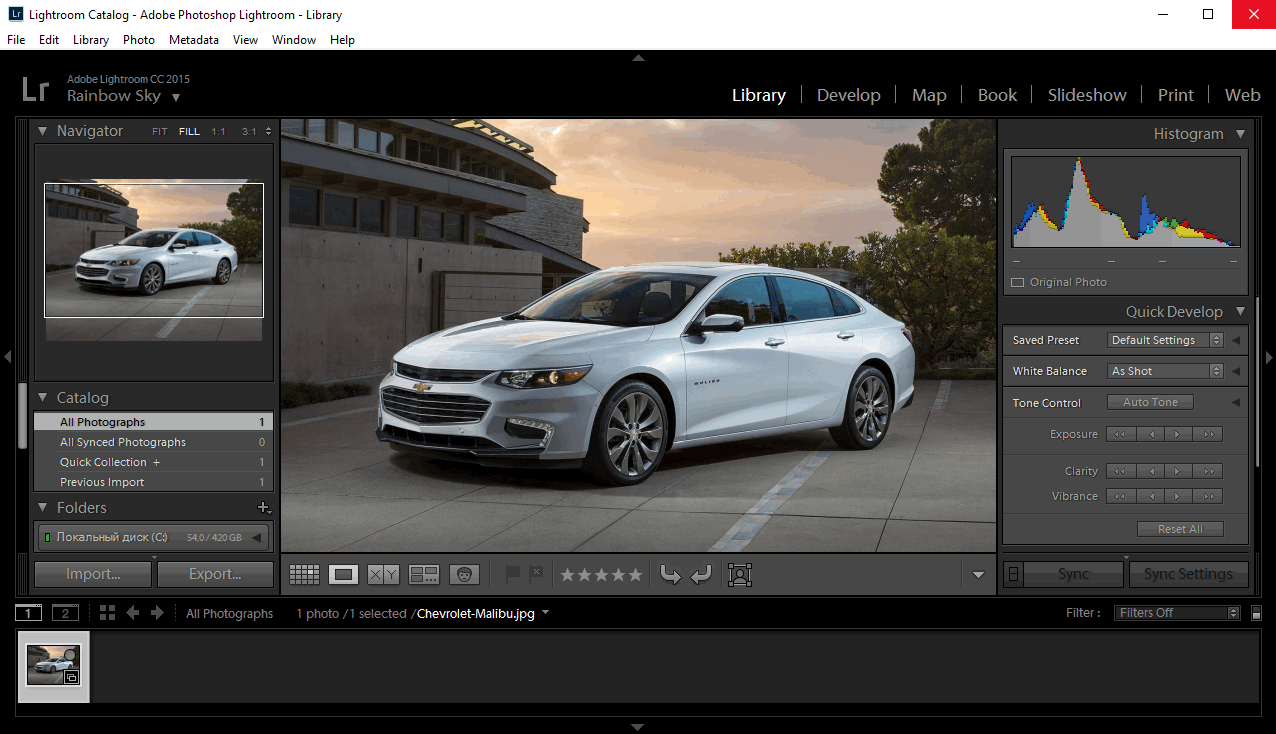
Task: Open the Slideshow module
Action: (1087, 95)
